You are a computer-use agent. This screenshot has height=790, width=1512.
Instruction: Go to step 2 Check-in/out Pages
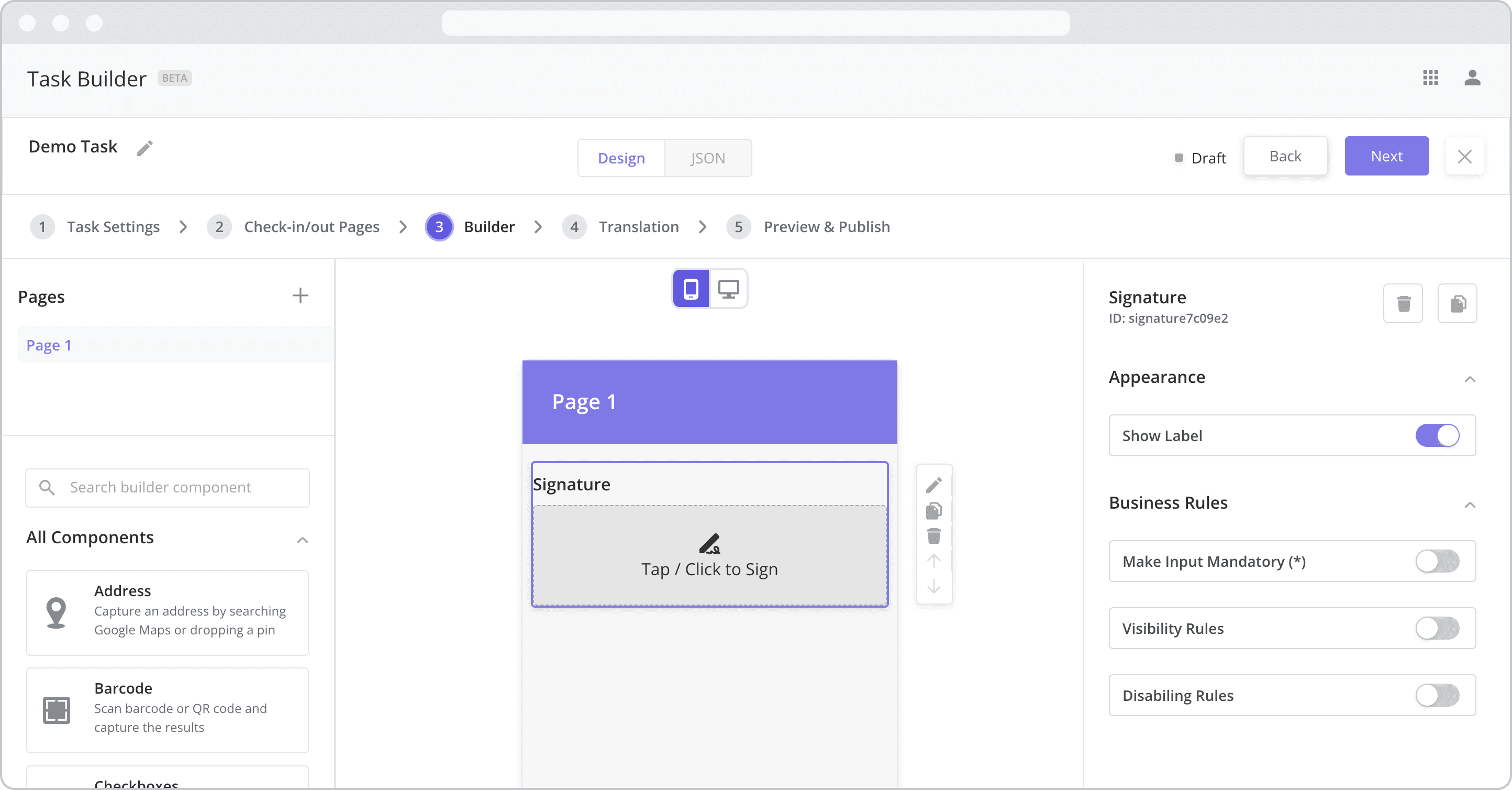pyautogui.click(x=293, y=227)
